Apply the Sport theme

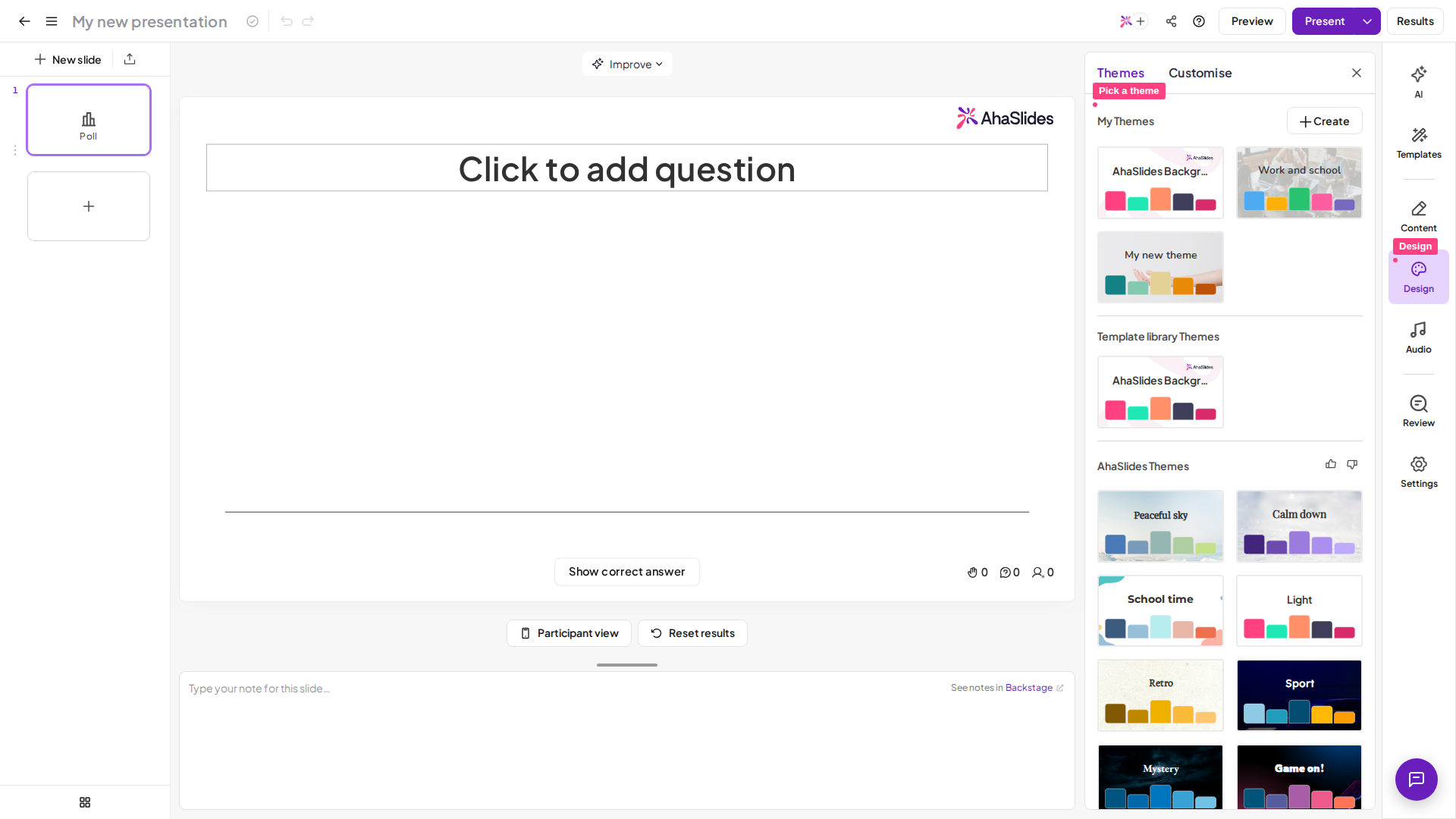click(1299, 695)
